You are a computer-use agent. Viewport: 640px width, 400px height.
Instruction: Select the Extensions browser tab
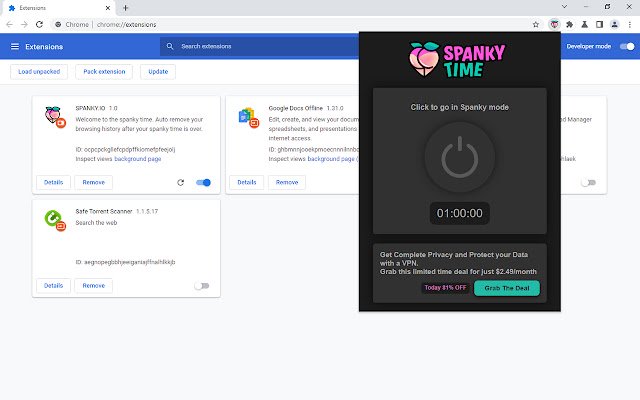58,8
